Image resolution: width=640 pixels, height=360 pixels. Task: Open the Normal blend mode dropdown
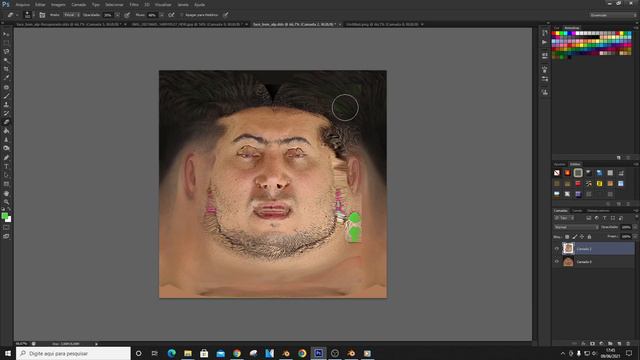click(576, 227)
